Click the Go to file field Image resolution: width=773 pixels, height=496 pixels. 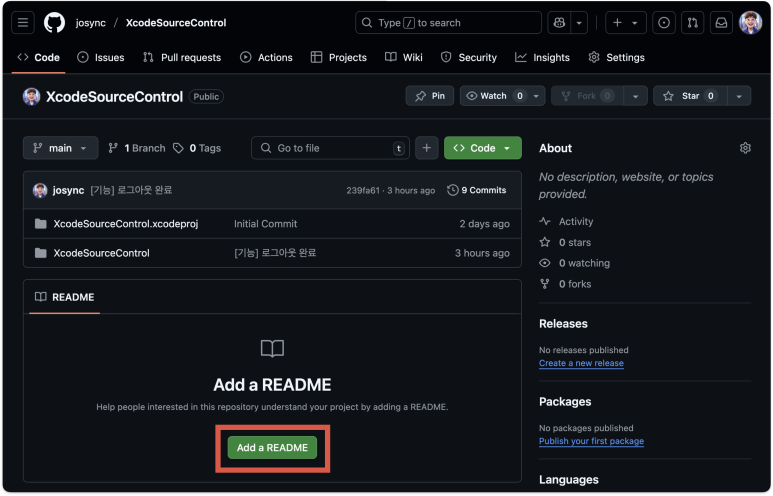tap(330, 148)
